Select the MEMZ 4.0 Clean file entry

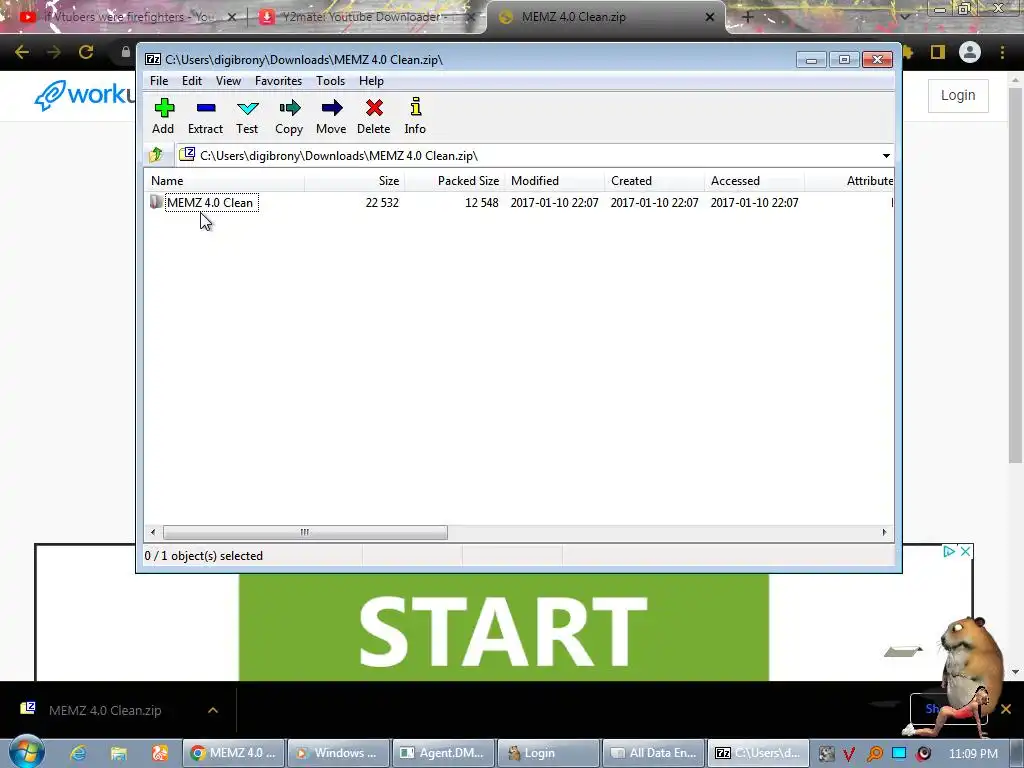[211, 202]
